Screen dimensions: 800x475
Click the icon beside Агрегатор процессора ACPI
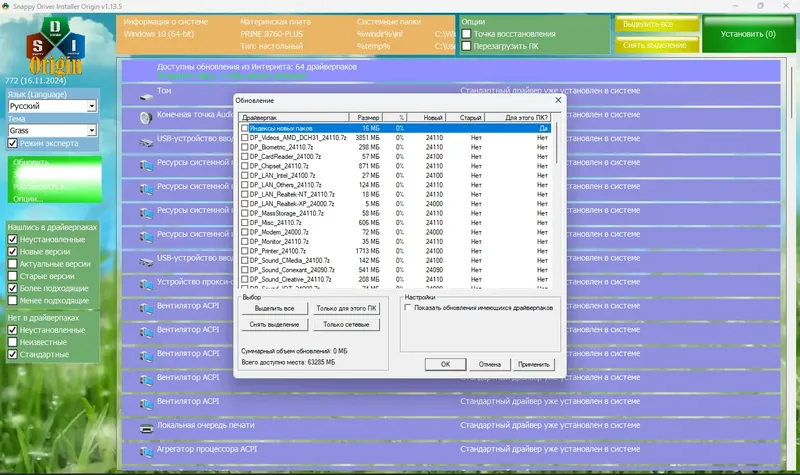(146, 452)
